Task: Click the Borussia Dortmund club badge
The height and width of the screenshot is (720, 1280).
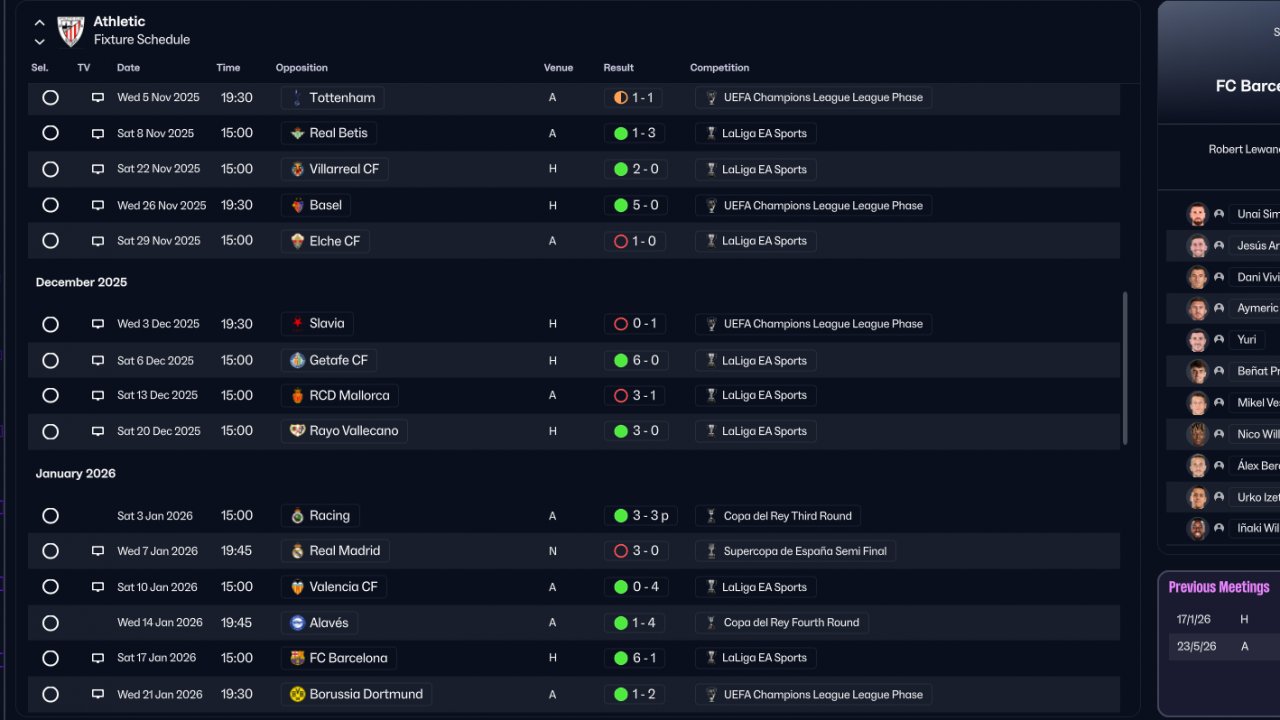Action: 297,694
